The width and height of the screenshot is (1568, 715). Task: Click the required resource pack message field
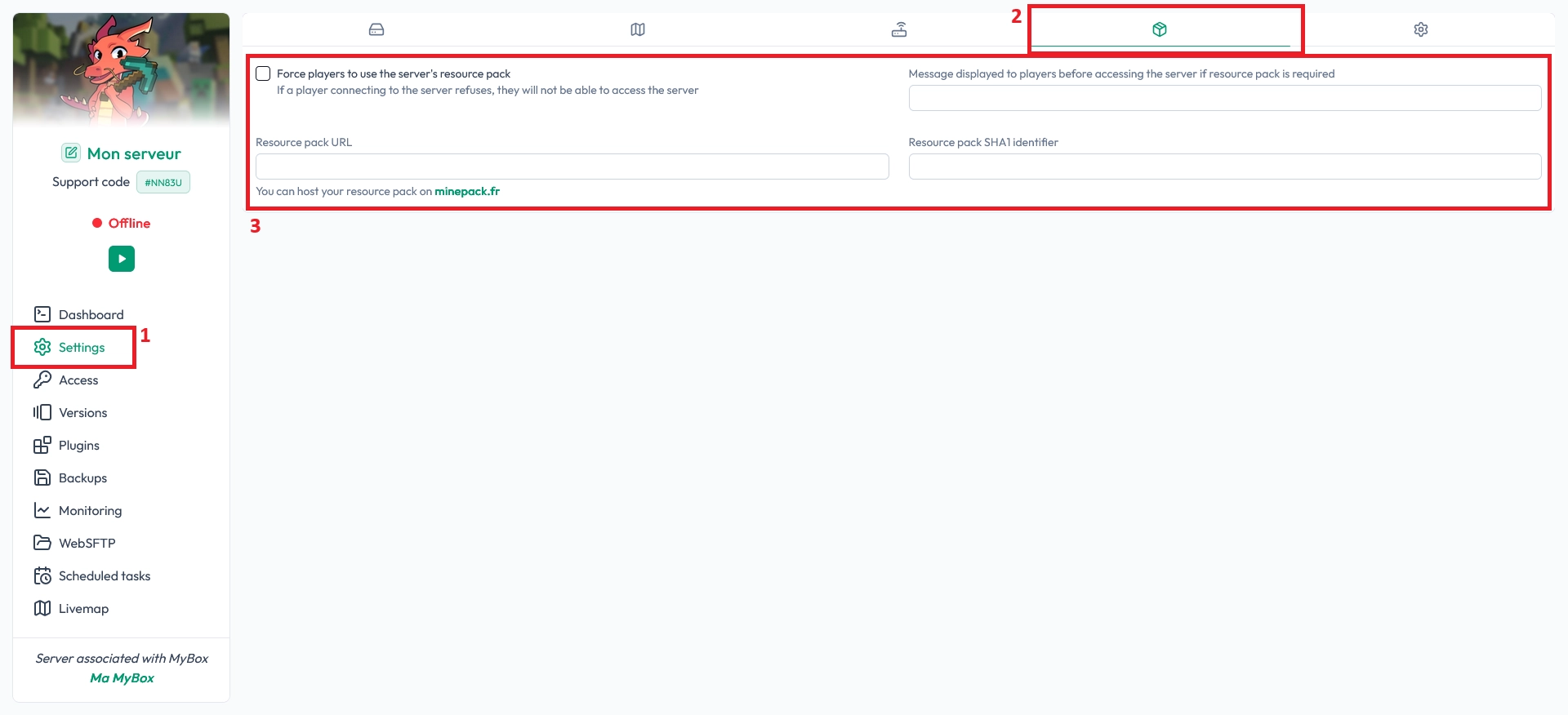(x=1224, y=98)
